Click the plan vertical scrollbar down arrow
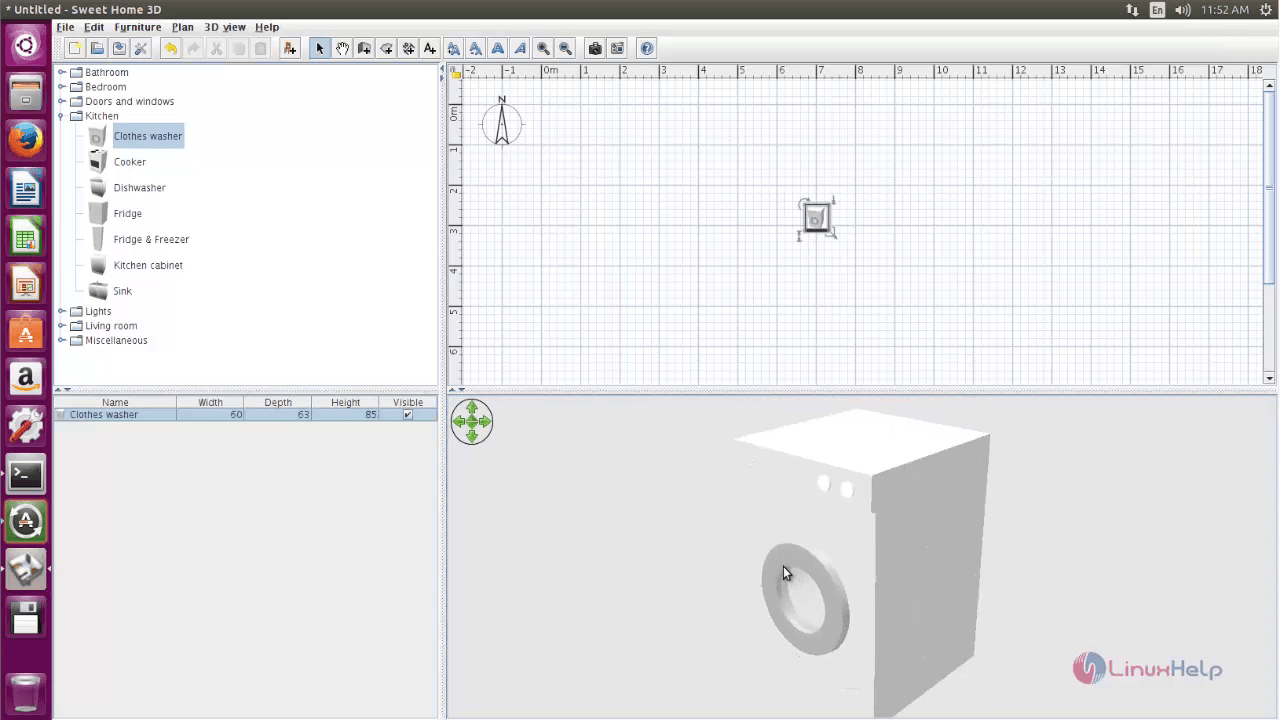The height and width of the screenshot is (720, 1280). [x=1270, y=378]
